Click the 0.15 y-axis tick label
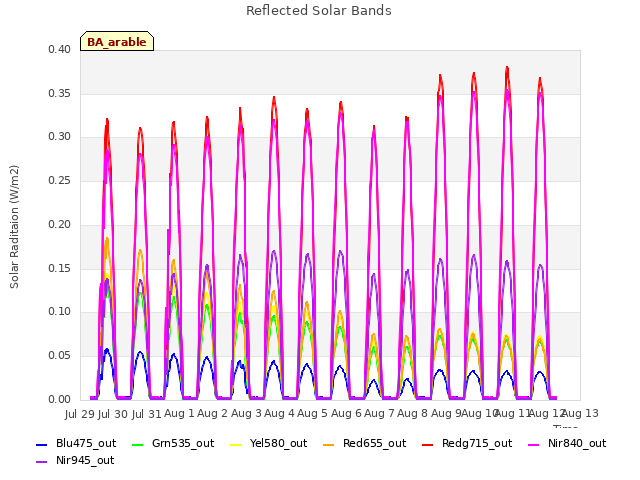Image resolution: width=640 pixels, height=480 pixels. 59,268
